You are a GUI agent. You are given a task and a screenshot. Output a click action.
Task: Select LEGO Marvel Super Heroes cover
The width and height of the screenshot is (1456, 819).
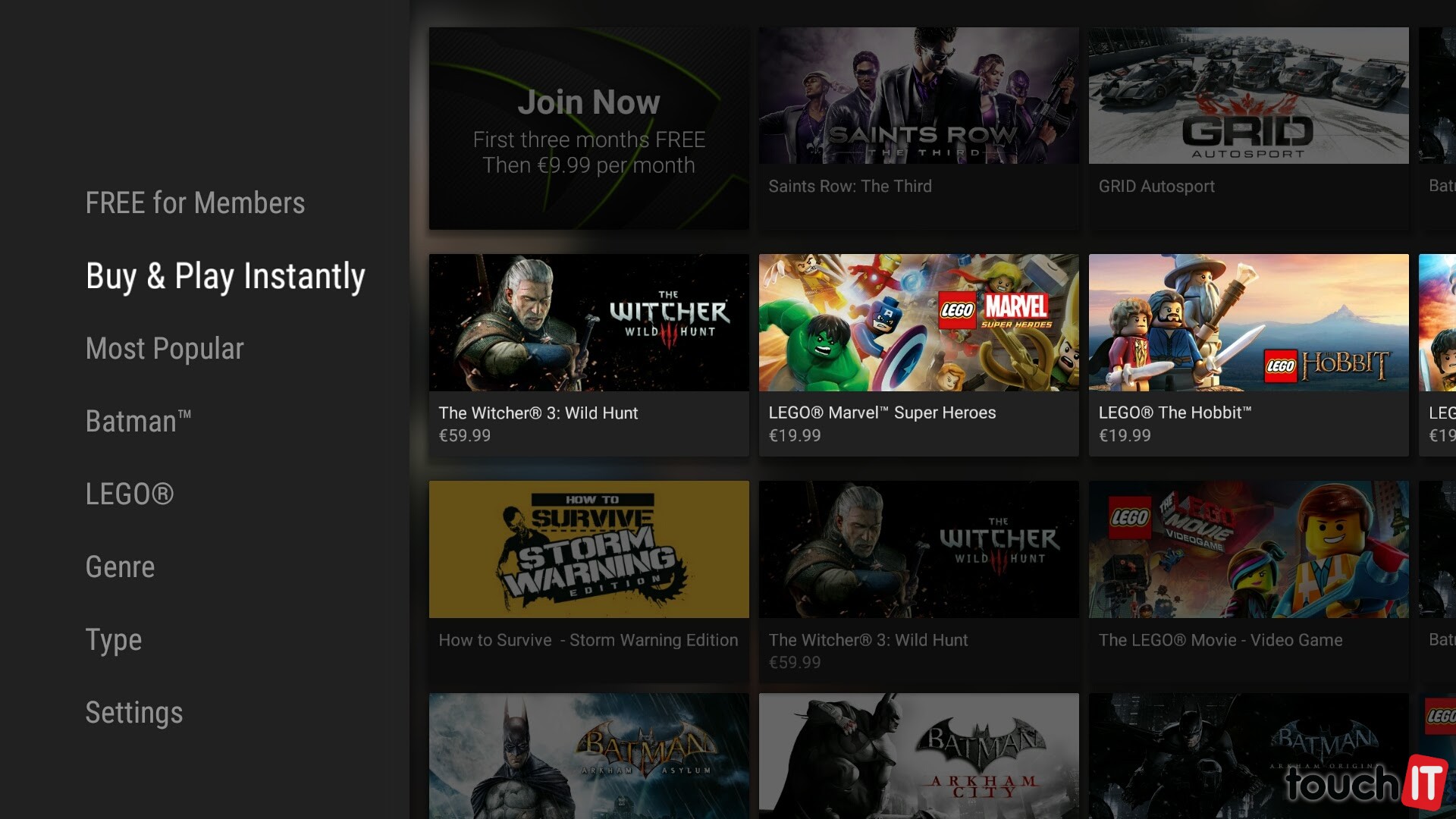918,323
